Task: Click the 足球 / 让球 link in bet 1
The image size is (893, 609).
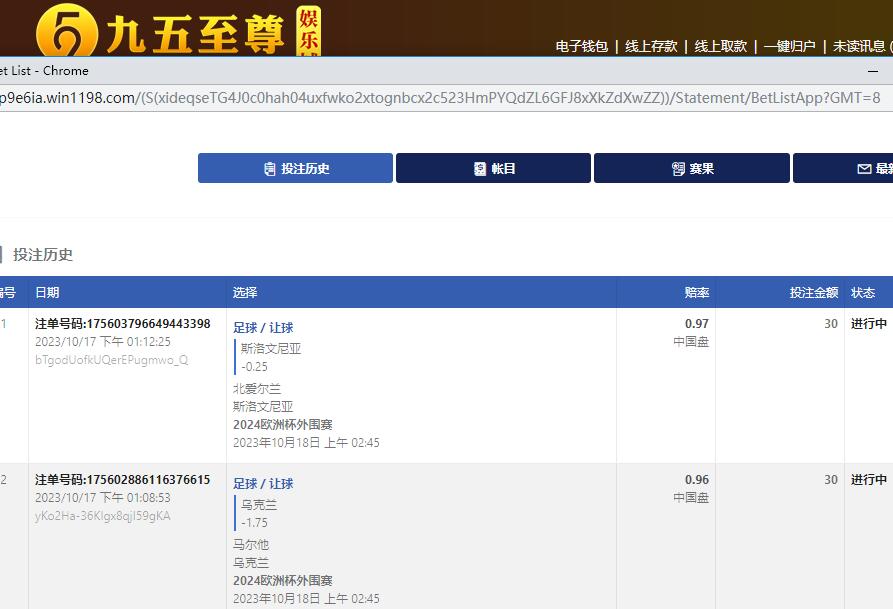Action: pyautogui.click(x=263, y=327)
